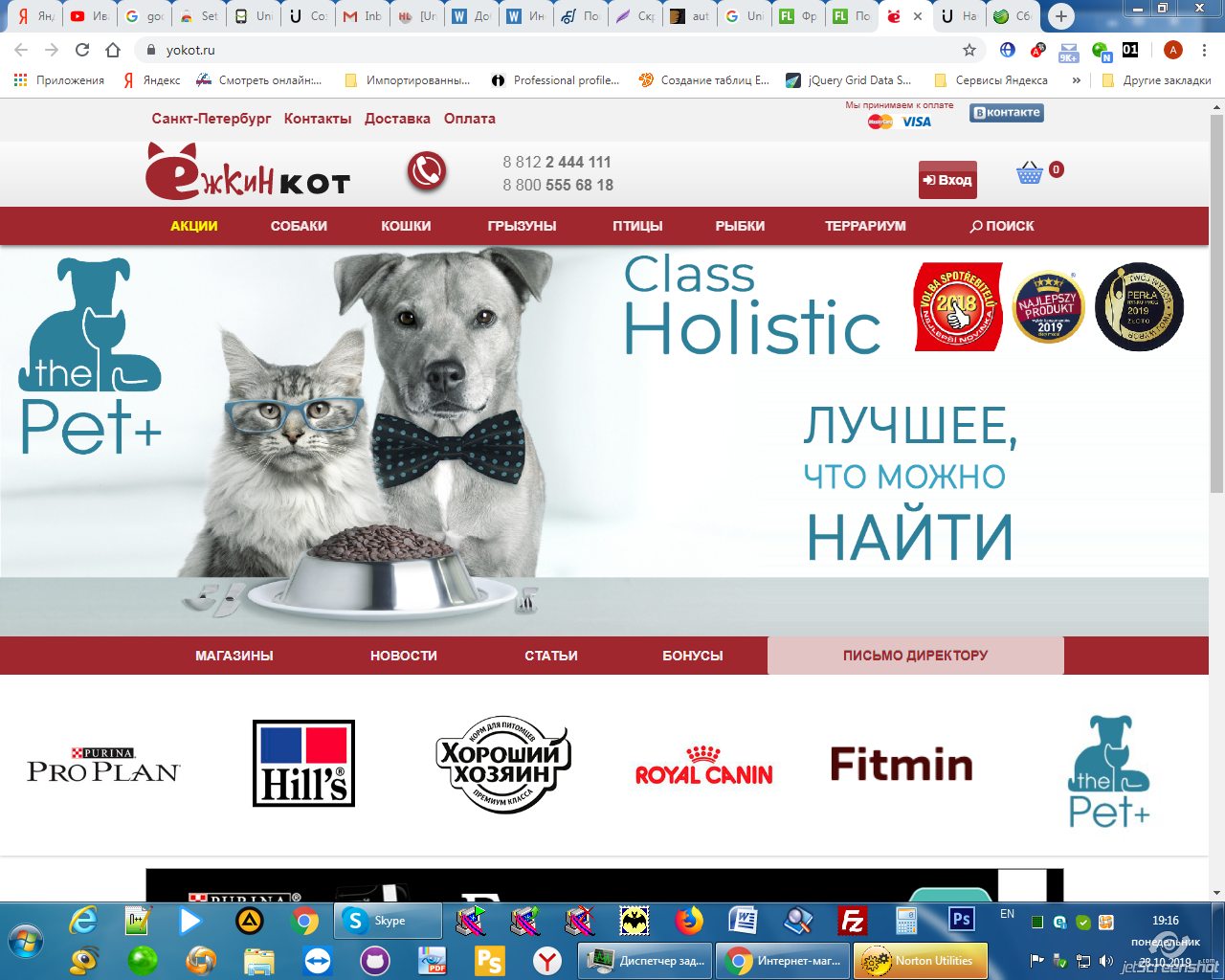Click the Pet+ Class Holistic banner
Viewport: 1225px width, 980px height.
605,440
